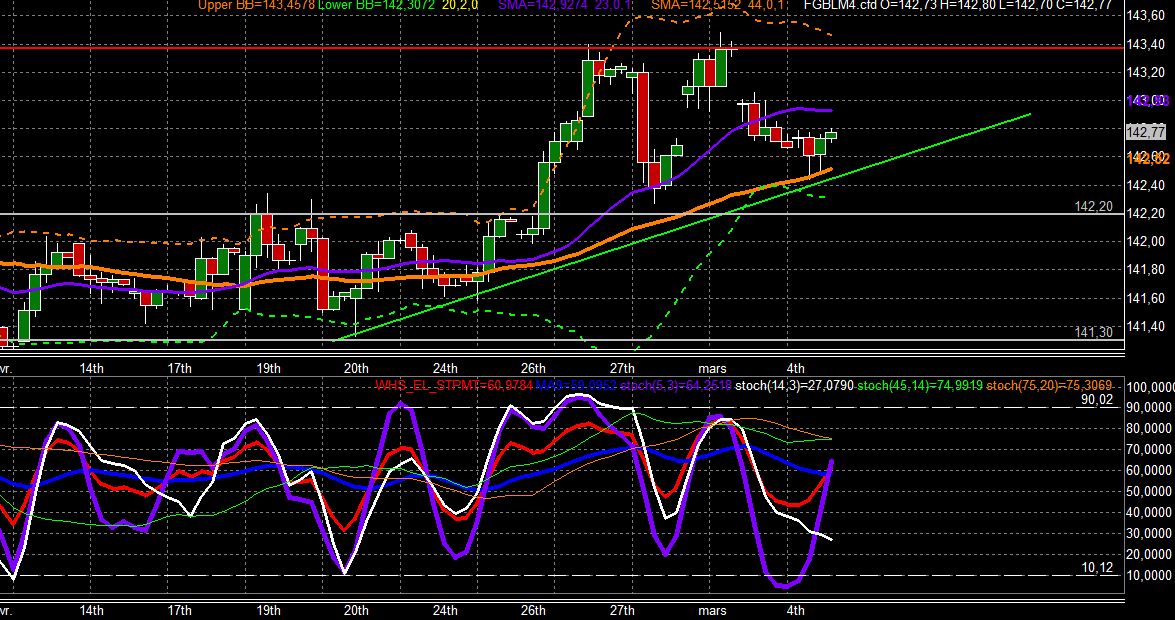Click the 4th date label under the stochastic panel
This screenshot has width=1175, height=620.
pyautogui.click(x=797, y=610)
